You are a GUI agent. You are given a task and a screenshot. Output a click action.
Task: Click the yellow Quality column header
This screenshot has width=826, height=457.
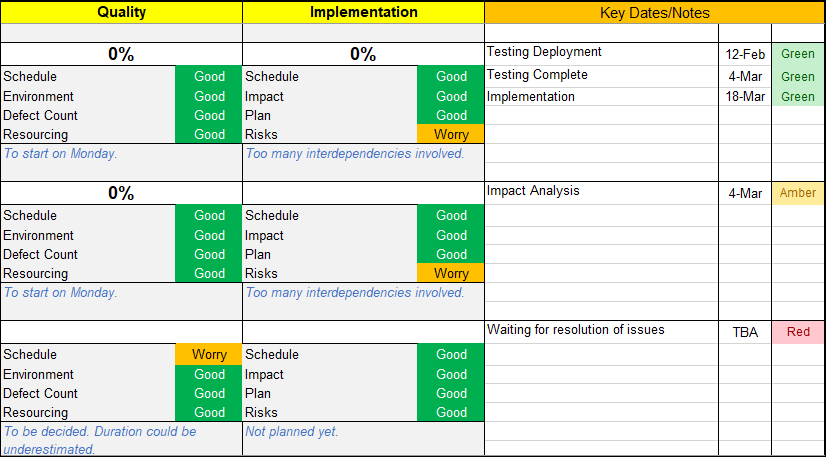coord(121,12)
